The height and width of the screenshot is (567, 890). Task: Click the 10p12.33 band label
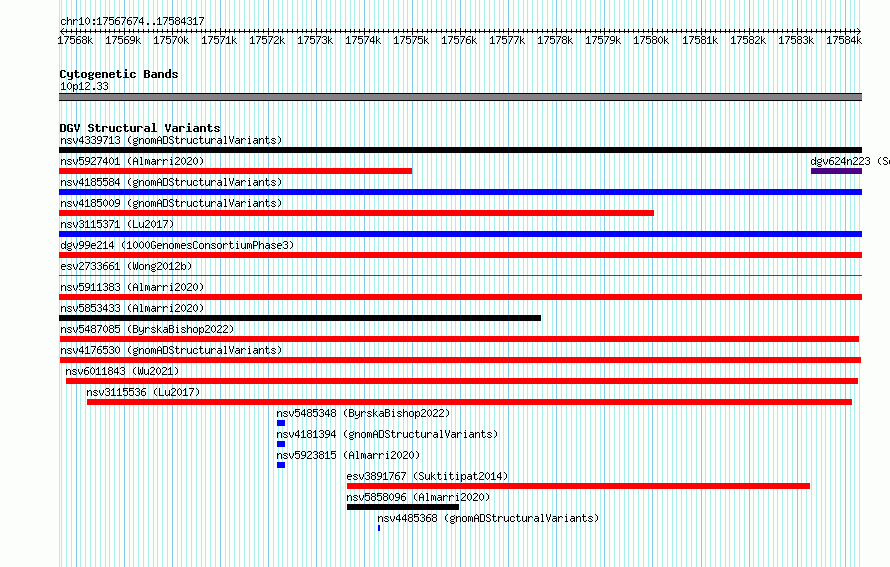point(84,86)
